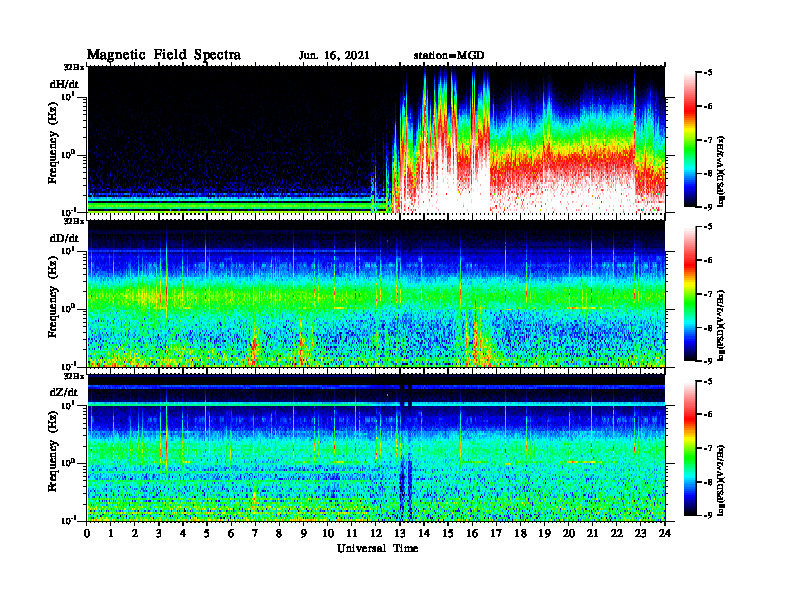Click the "-7" tick on dZ/dt color bar

pyautogui.click(x=708, y=448)
